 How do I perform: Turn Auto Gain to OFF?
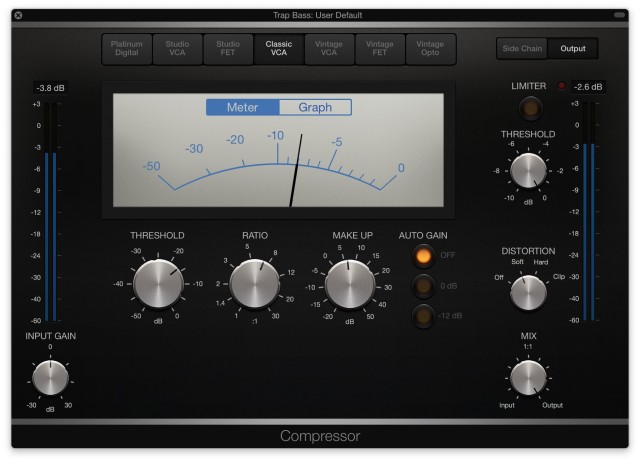click(x=426, y=255)
